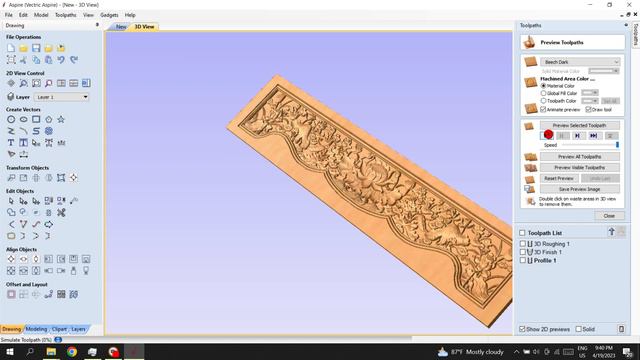Viewport: 640px width, 360px height.
Task: Click the toolpath list clipboard icon
Action: 621,329
